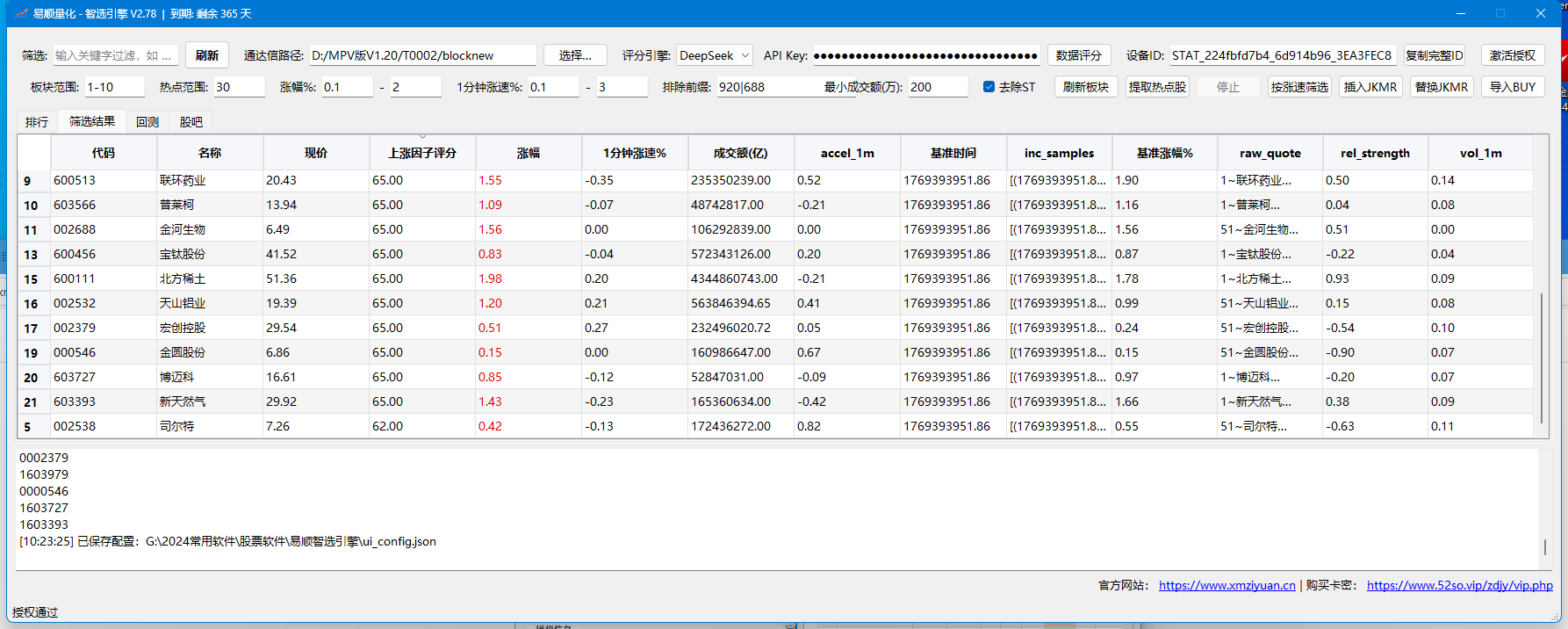The height and width of the screenshot is (629, 1568).
Task: Click the results table vertical scrollbar
Action: 1542,358
